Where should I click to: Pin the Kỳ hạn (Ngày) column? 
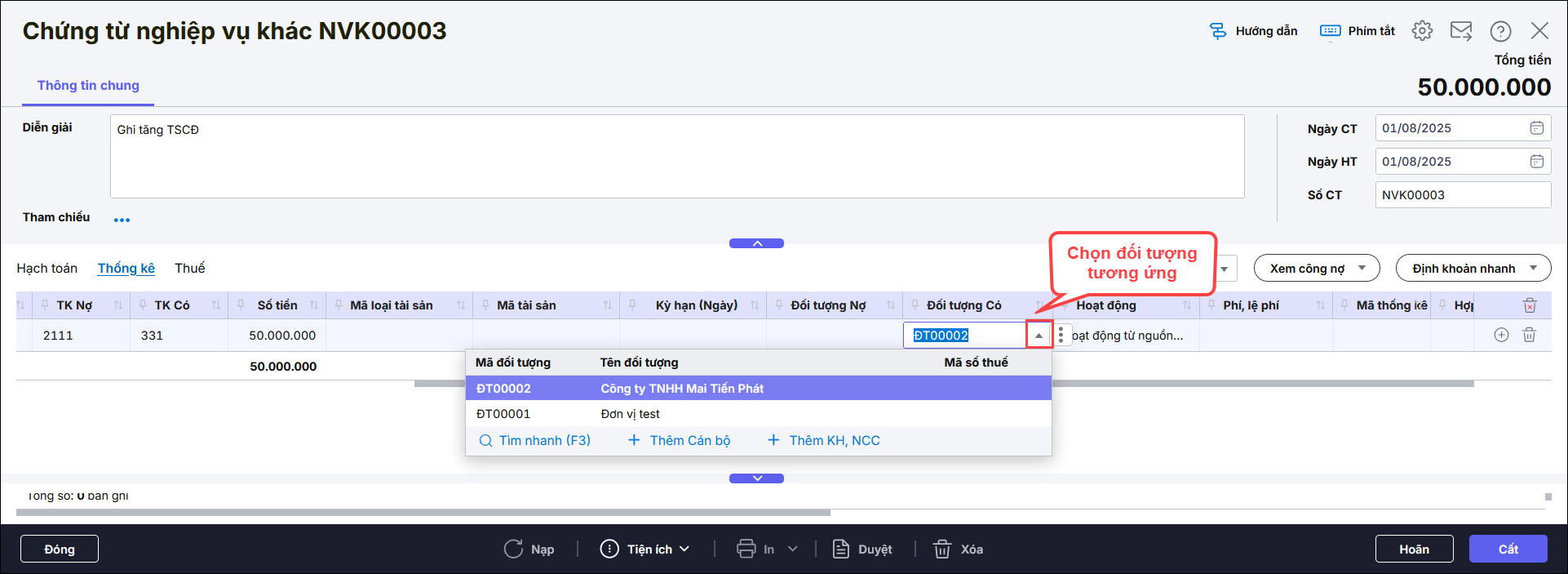[x=632, y=305]
